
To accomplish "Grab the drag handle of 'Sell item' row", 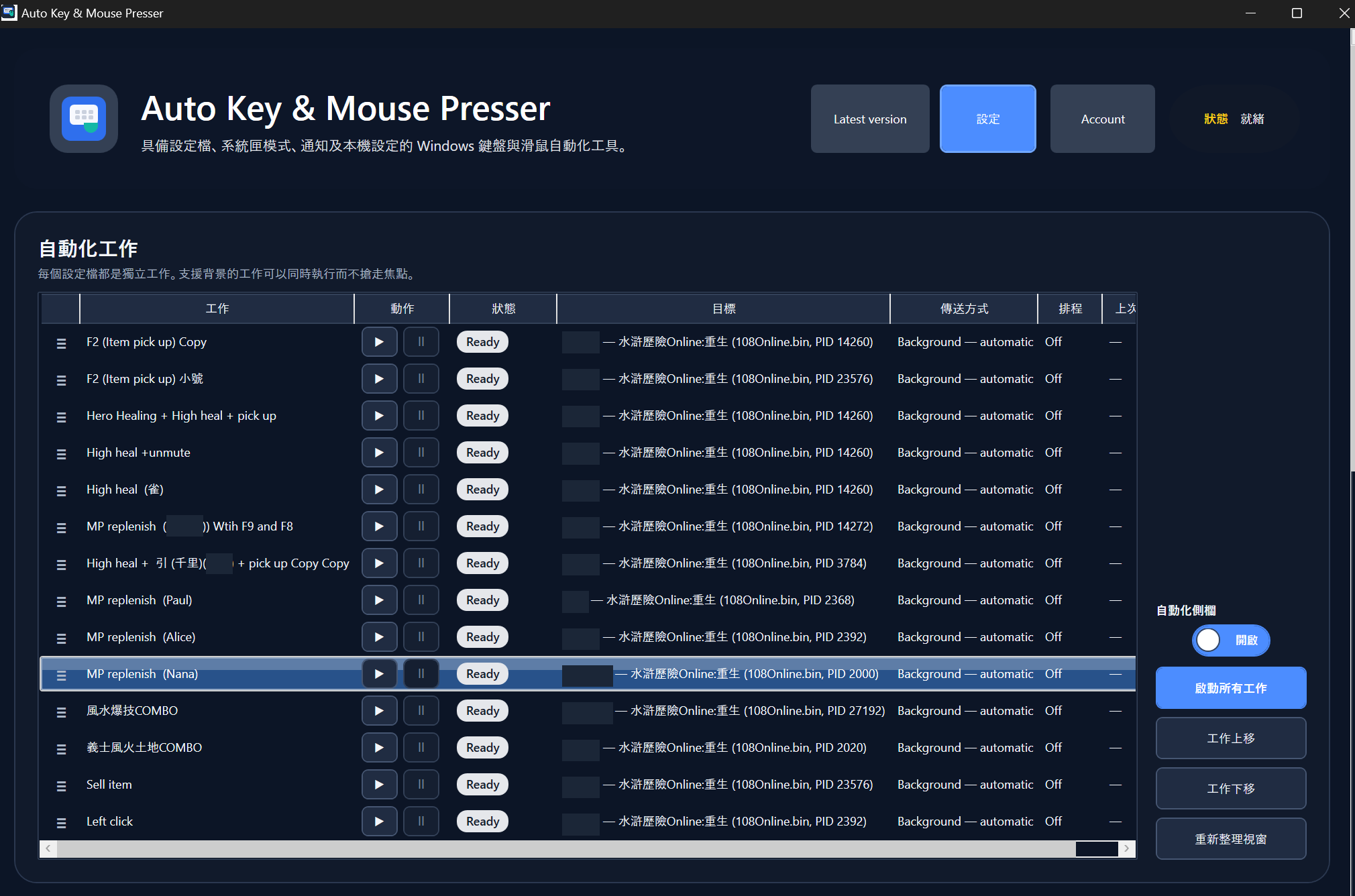I will click(x=61, y=786).
